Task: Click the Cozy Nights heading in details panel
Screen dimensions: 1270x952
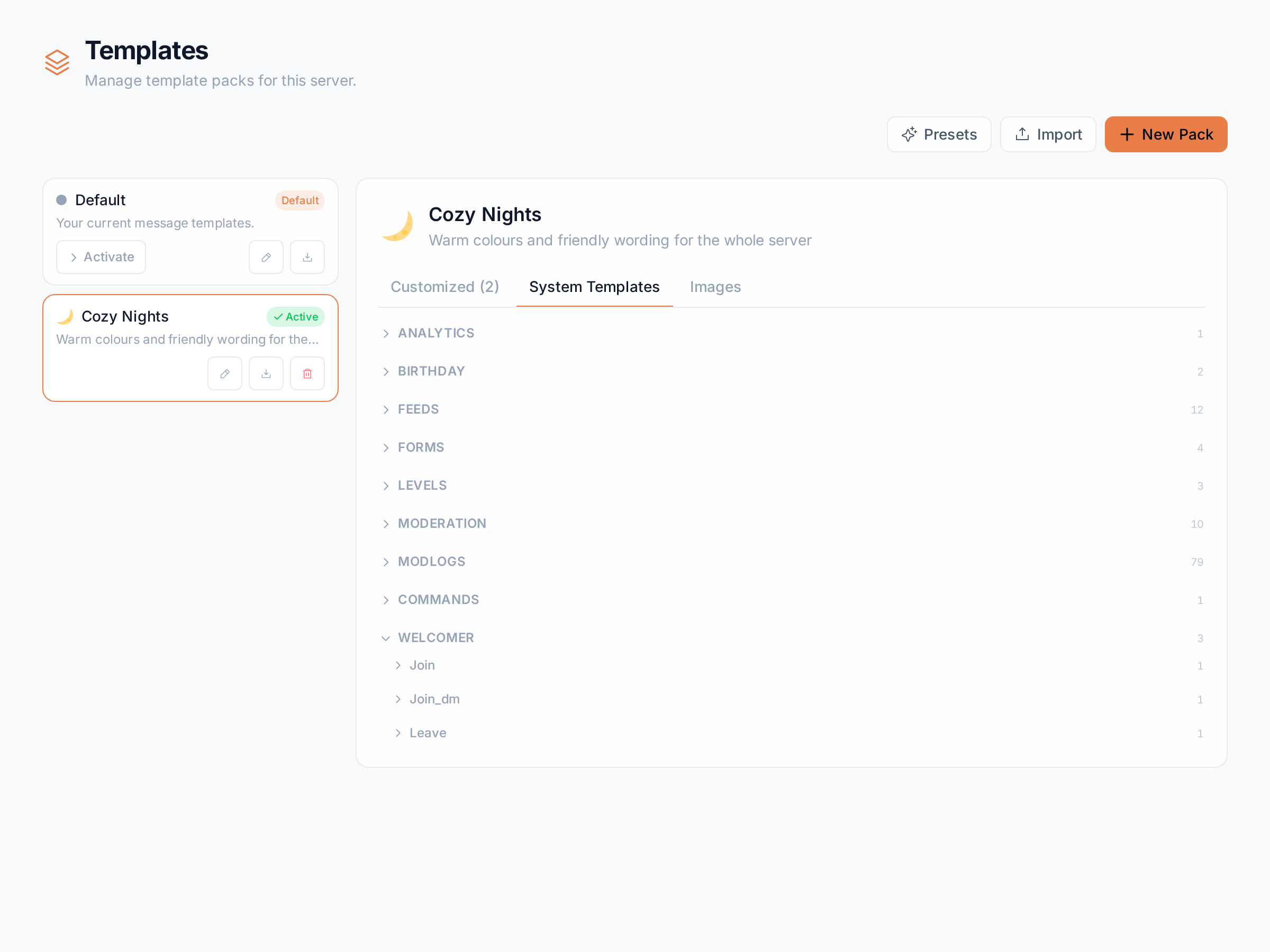Action: click(485, 214)
